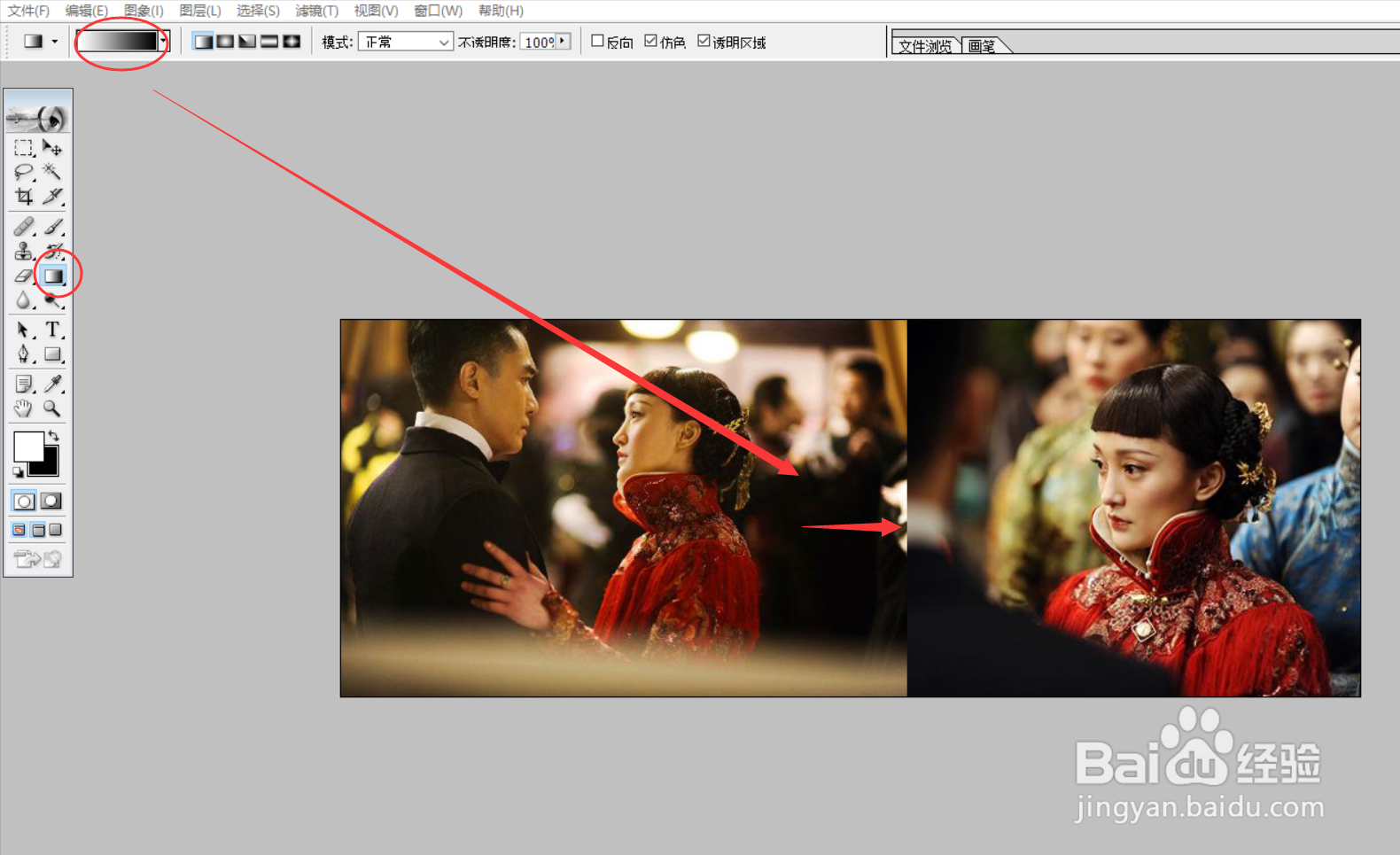Switch to Quick Mask mode
Viewport: 1400px width, 855px height.
51,501
